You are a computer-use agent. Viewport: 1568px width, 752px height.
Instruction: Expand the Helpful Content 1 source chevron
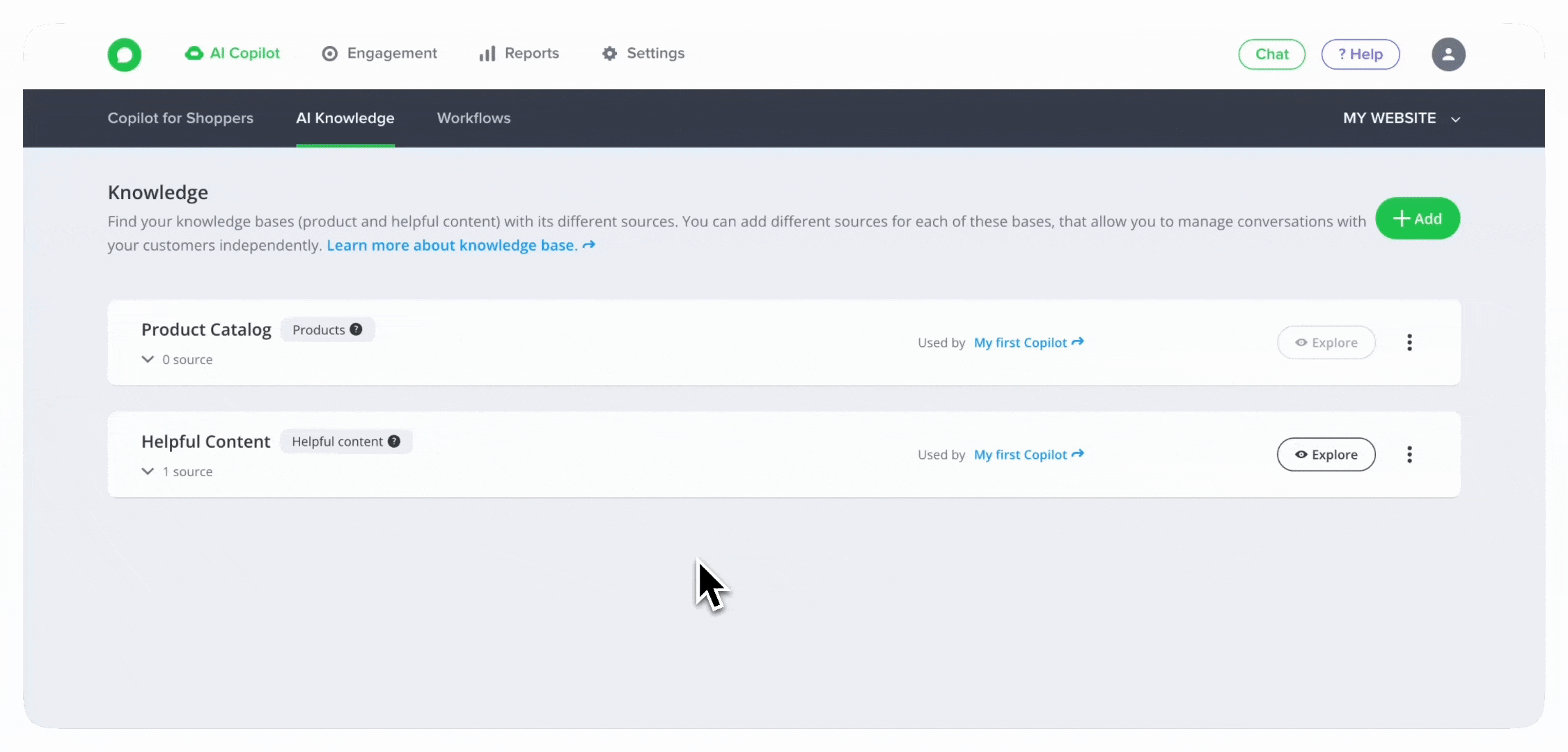[x=148, y=471]
